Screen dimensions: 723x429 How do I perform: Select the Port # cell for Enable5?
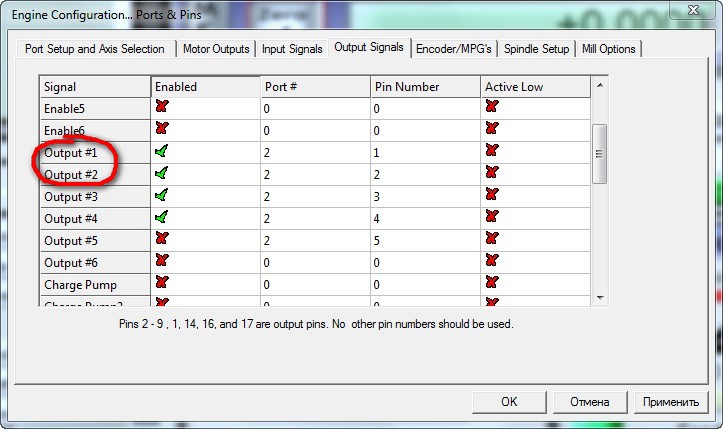point(315,109)
